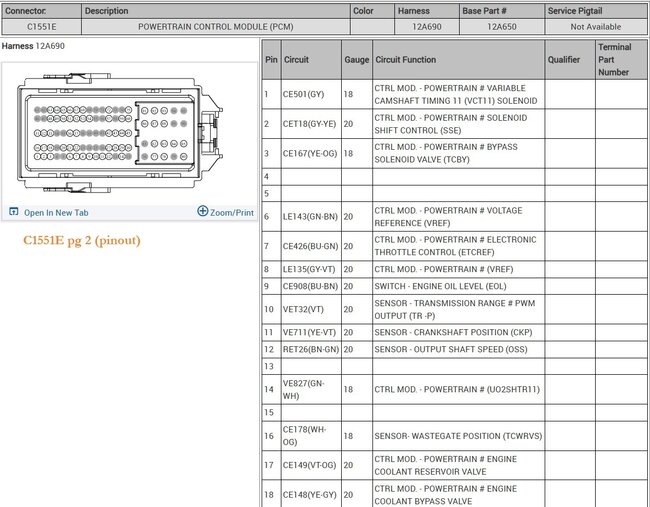The height and width of the screenshot is (507, 650).
Task: Select circuit CE908(BU-BN)
Action: click(x=310, y=286)
